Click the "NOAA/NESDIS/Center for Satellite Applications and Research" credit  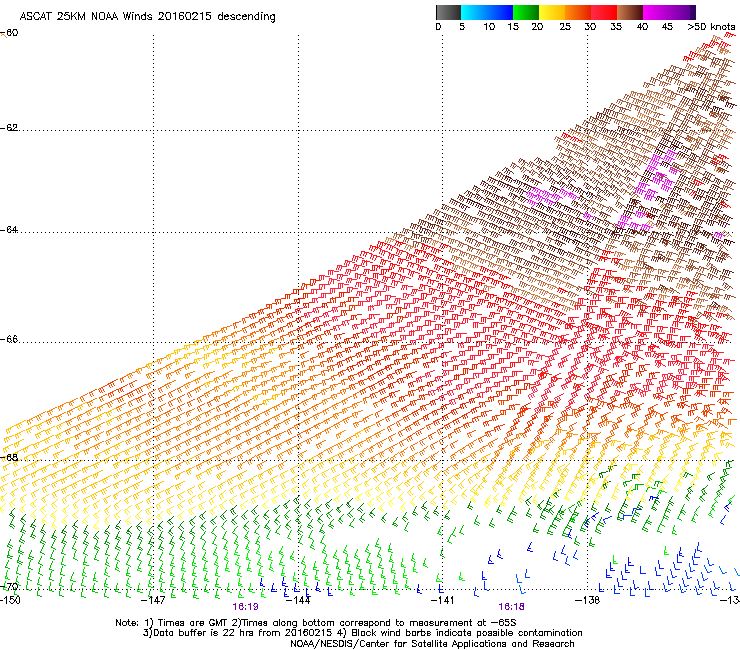[432, 644]
